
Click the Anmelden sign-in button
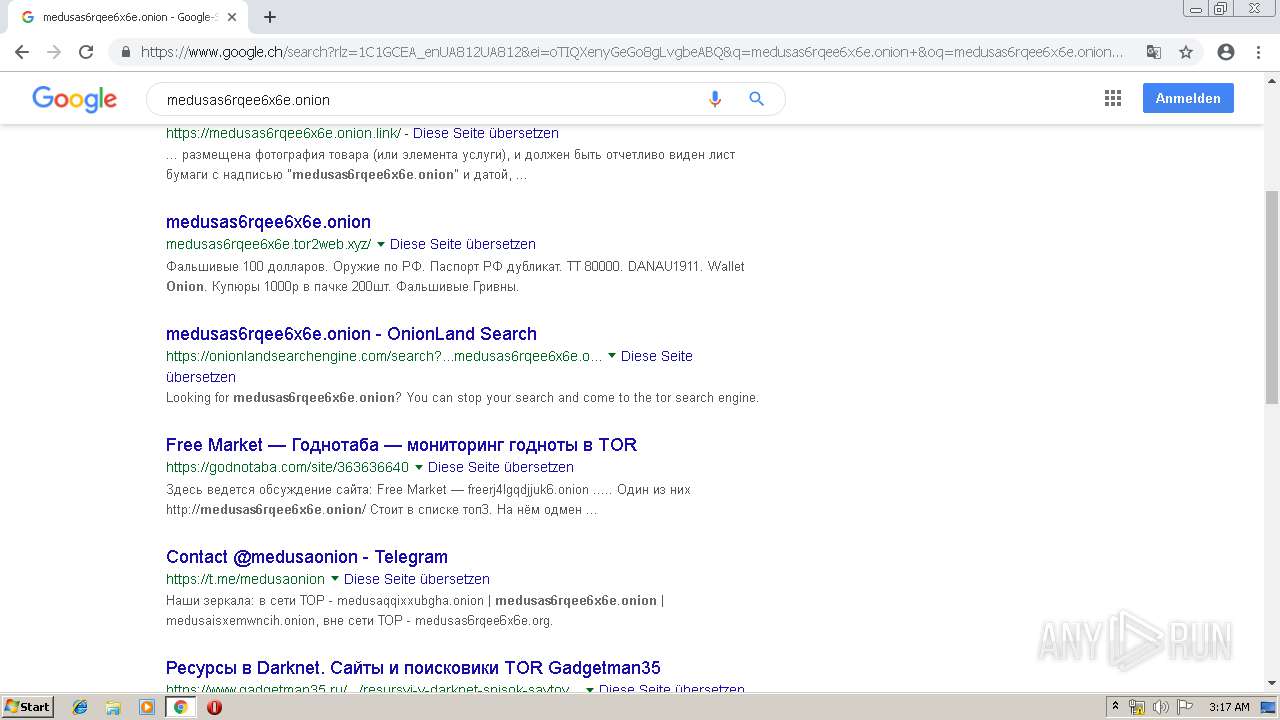click(x=1188, y=98)
